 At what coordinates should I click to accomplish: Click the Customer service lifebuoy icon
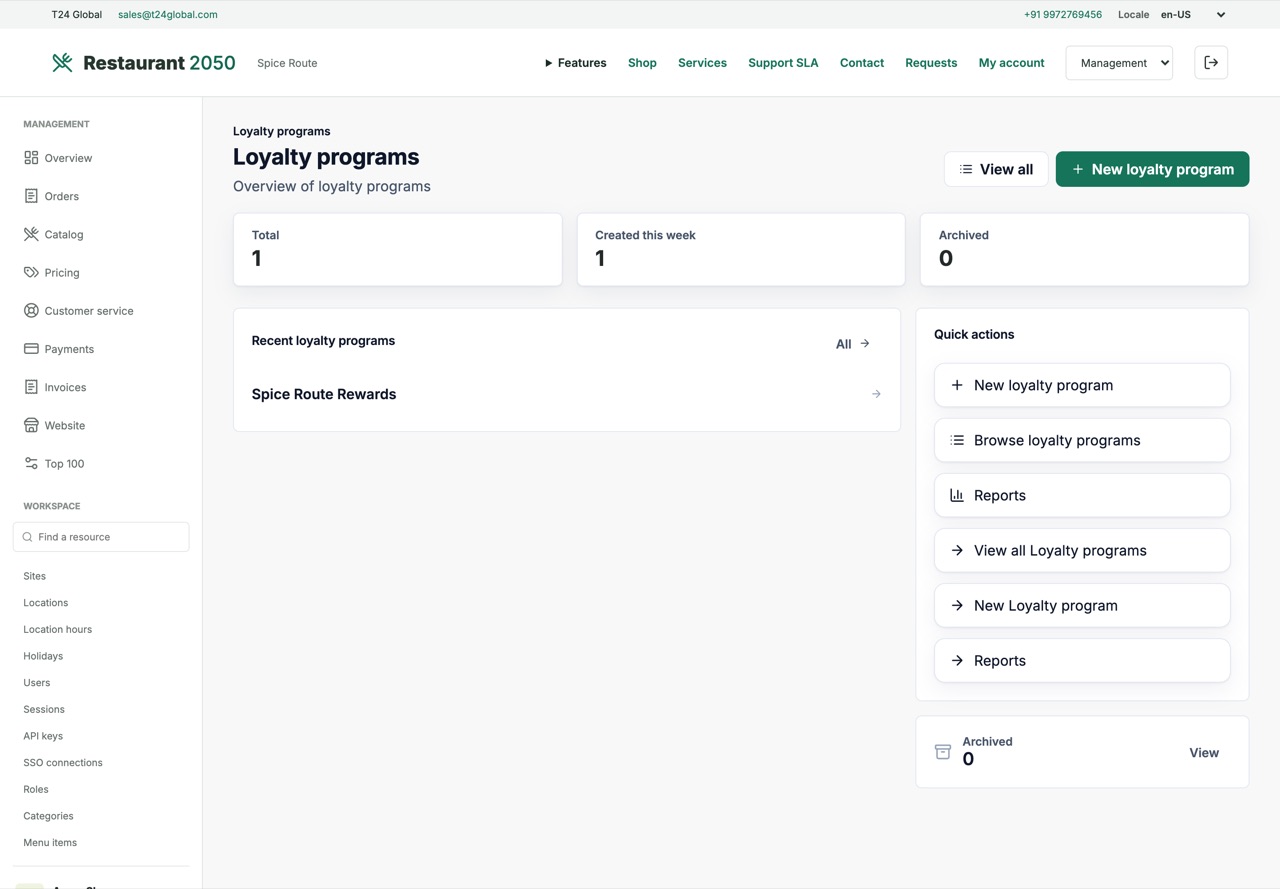pos(31,311)
